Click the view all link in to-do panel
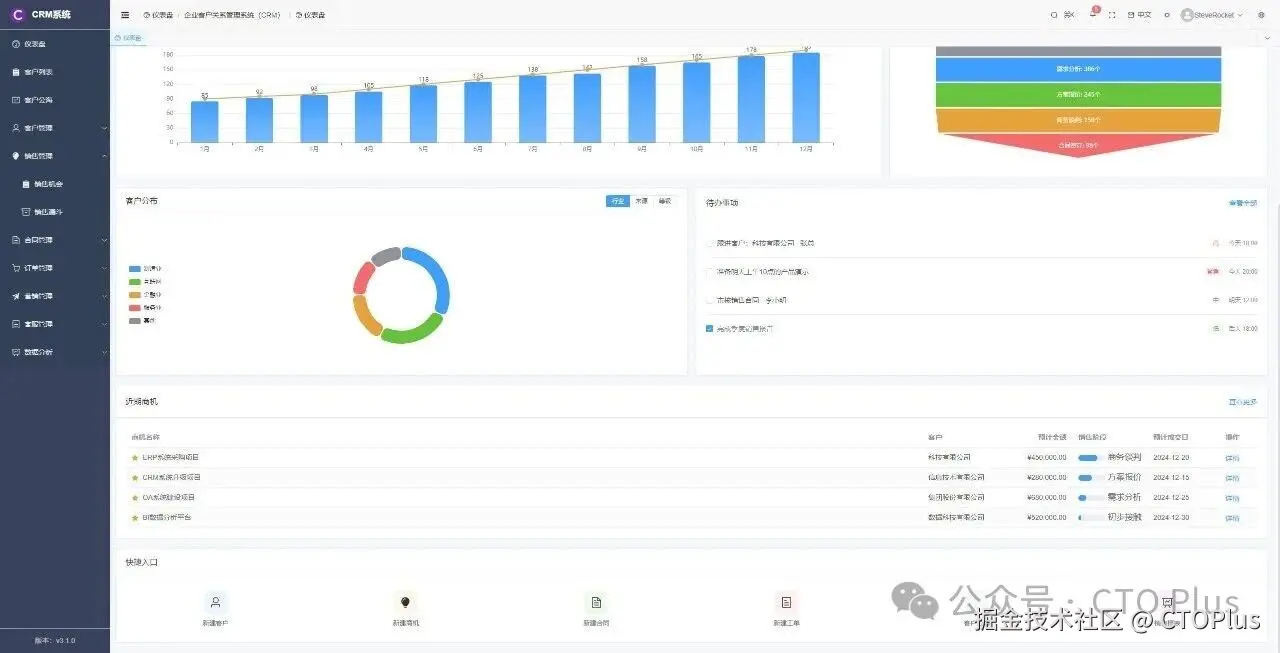Screen dimensions: 1280x653 (x=1243, y=203)
